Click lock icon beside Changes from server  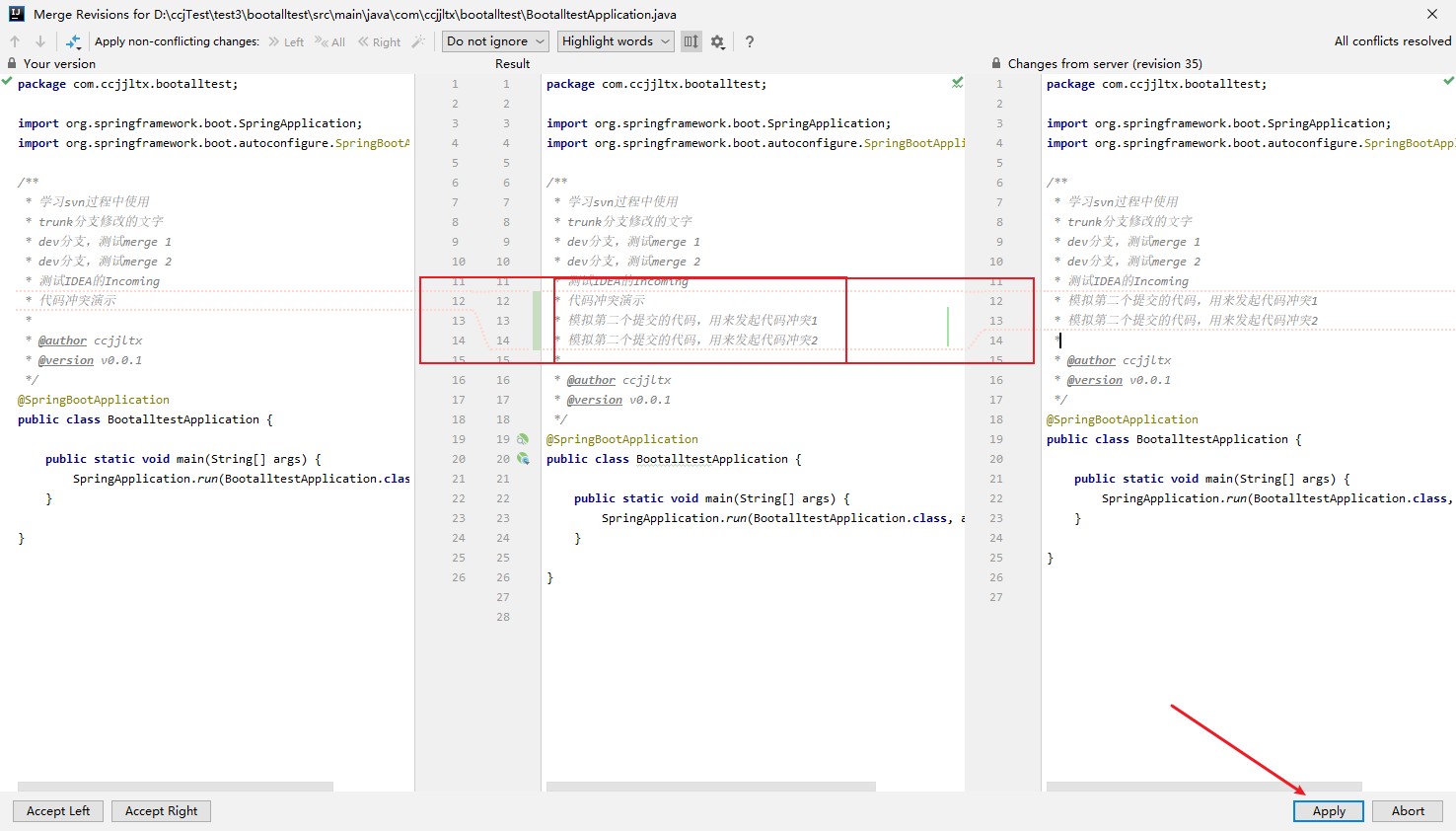coord(996,63)
